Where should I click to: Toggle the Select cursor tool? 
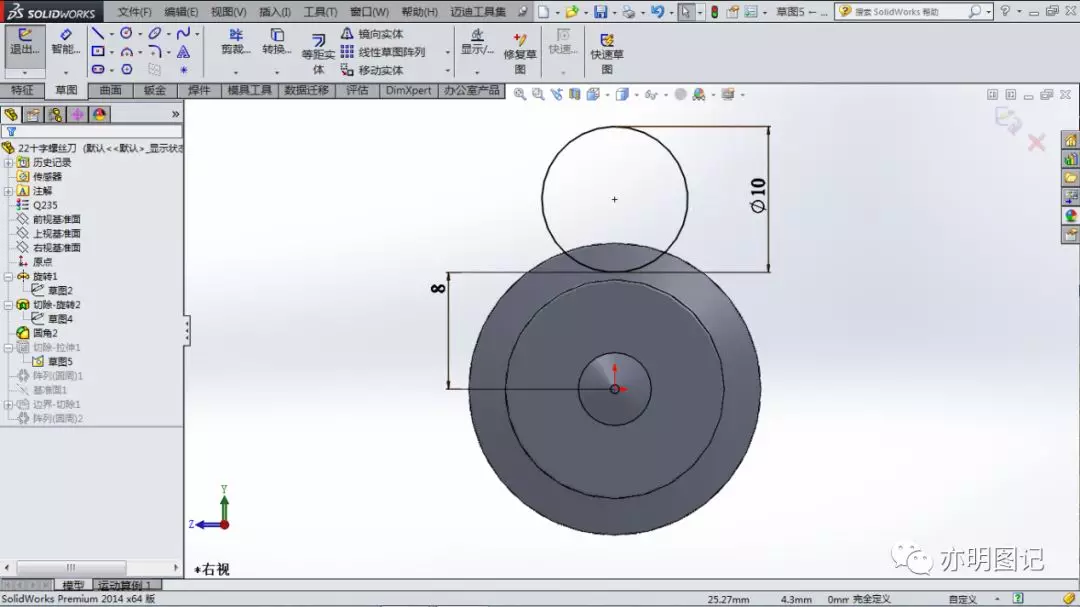[x=685, y=12]
